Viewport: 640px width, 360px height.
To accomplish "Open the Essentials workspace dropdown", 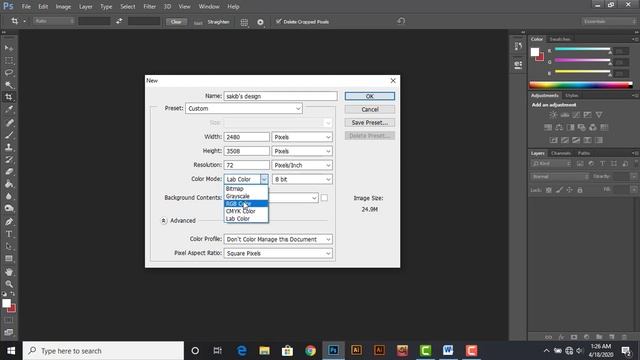I will click(x=608, y=21).
